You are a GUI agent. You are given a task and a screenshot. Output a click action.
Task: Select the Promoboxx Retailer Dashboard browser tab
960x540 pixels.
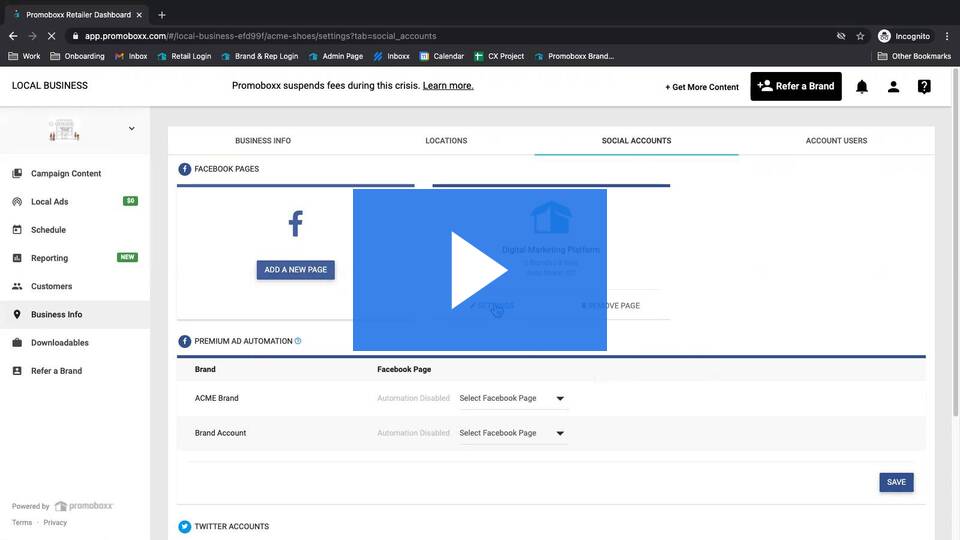coord(78,15)
